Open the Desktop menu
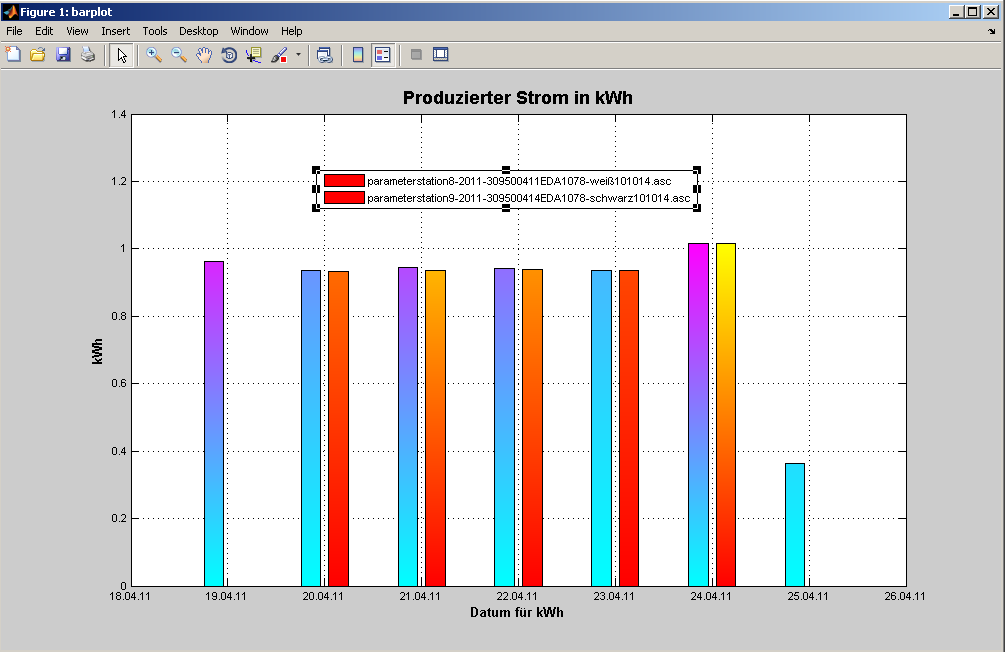This screenshot has width=1005, height=652. point(198,31)
